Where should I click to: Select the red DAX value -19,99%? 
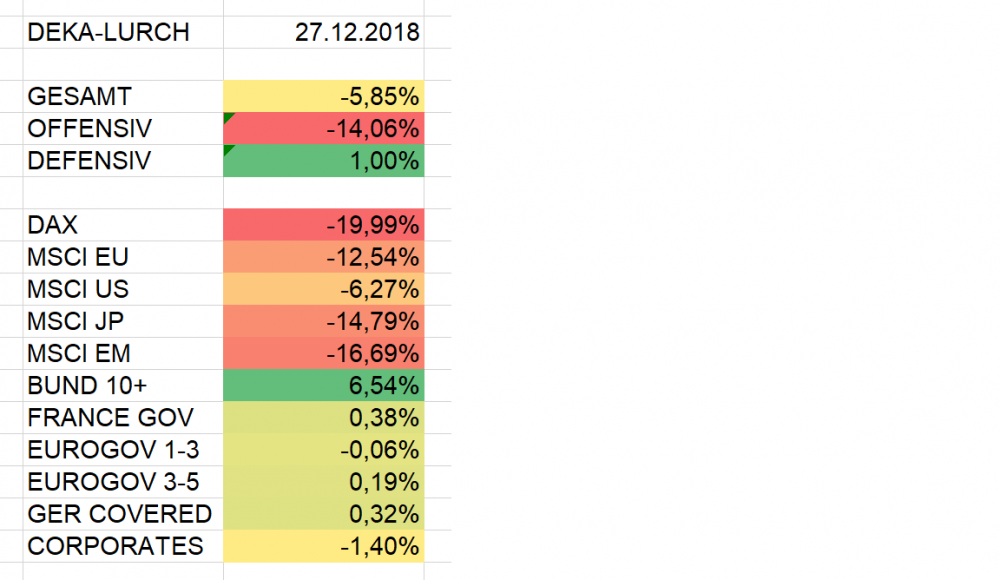[x=324, y=225]
